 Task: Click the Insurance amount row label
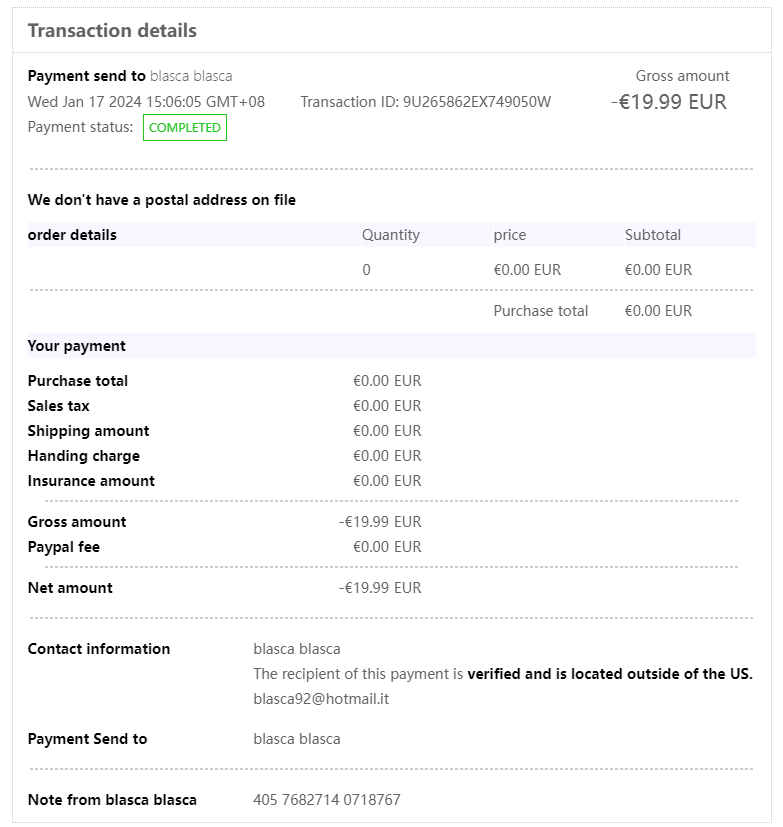point(91,481)
